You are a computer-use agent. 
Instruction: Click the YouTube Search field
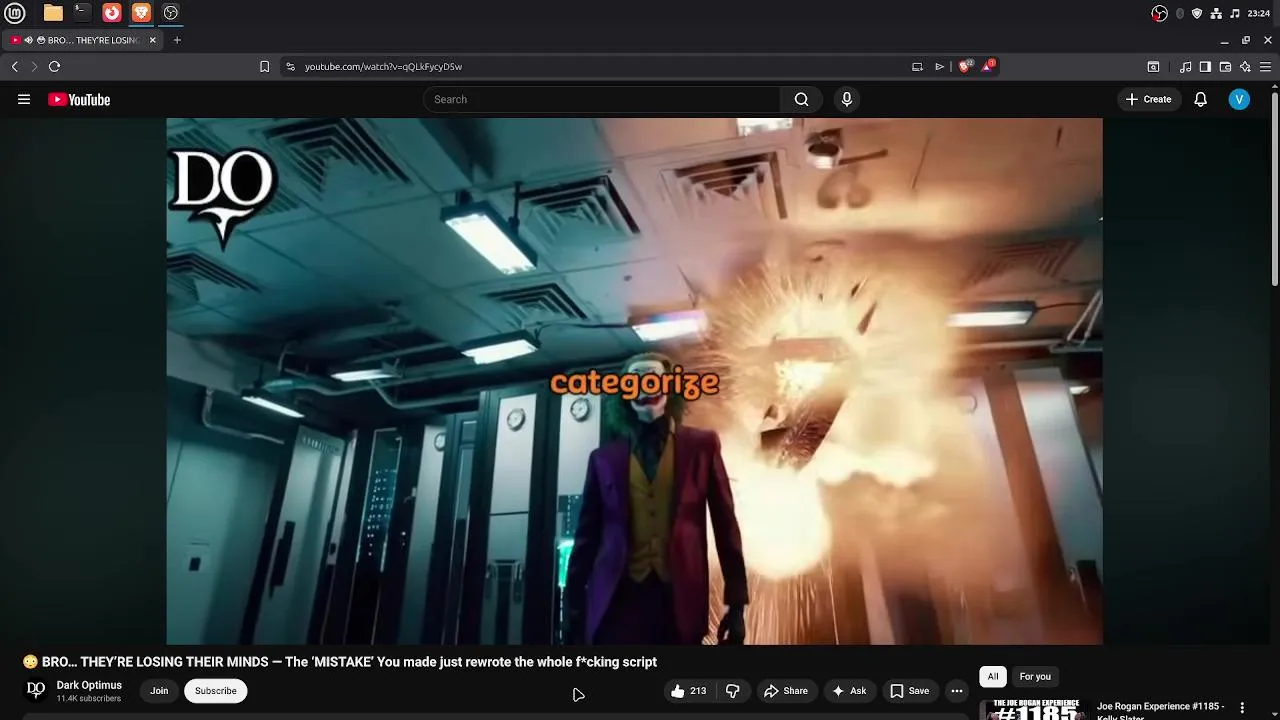tap(602, 99)
